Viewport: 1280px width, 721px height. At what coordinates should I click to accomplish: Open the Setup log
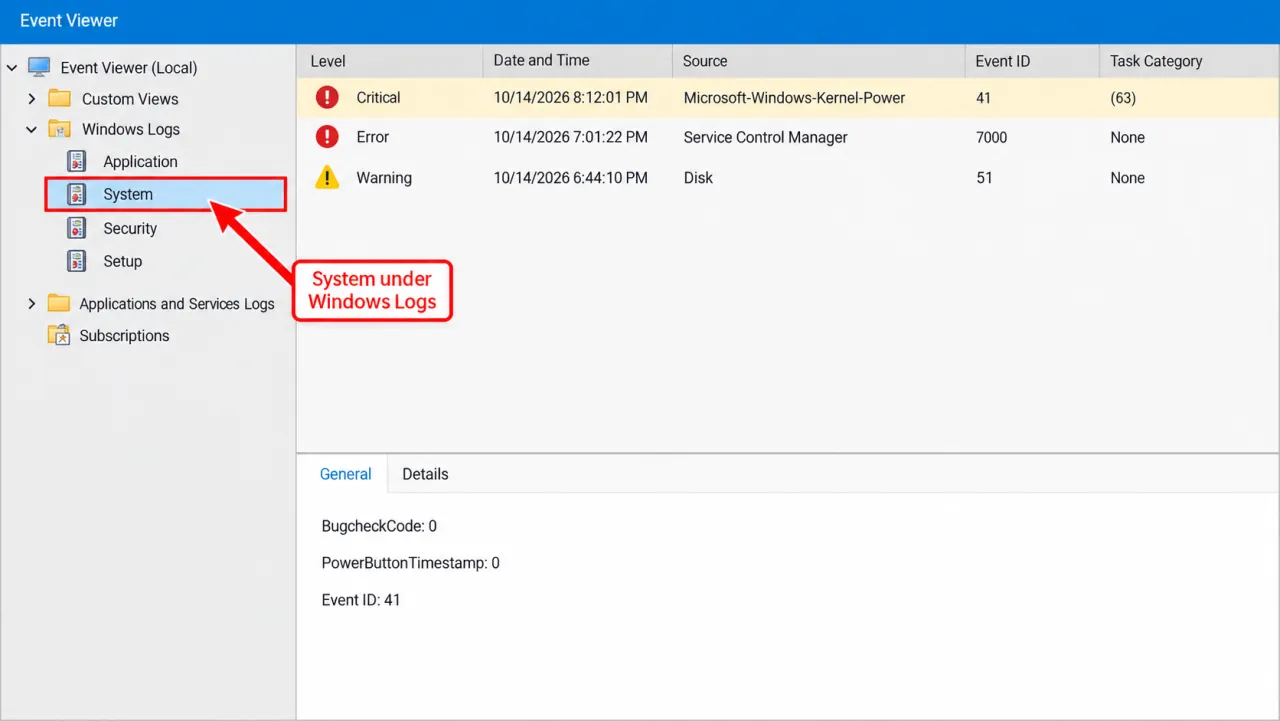[123, 261]
